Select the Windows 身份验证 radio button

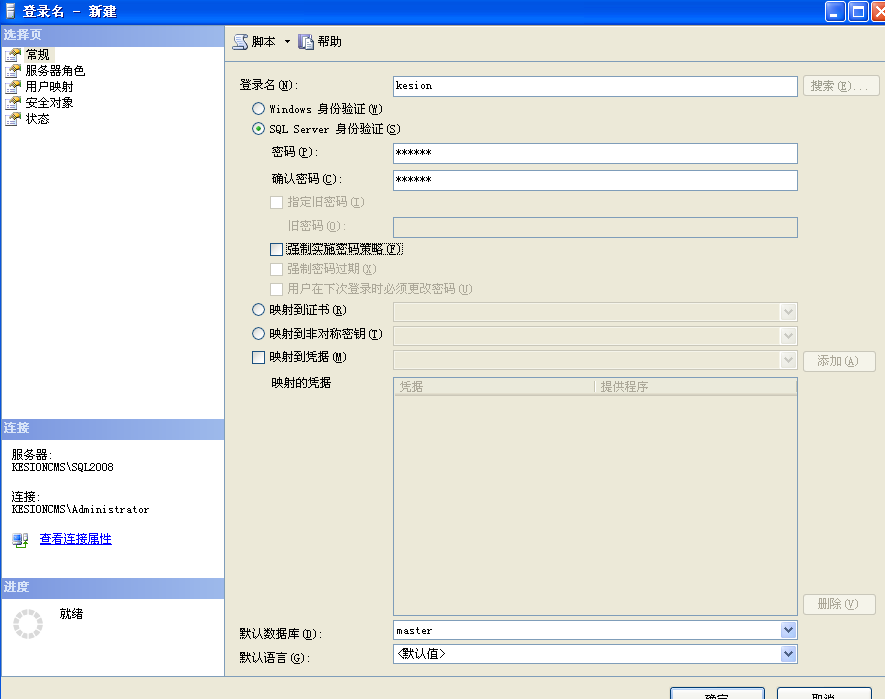[x=258, y=108]
